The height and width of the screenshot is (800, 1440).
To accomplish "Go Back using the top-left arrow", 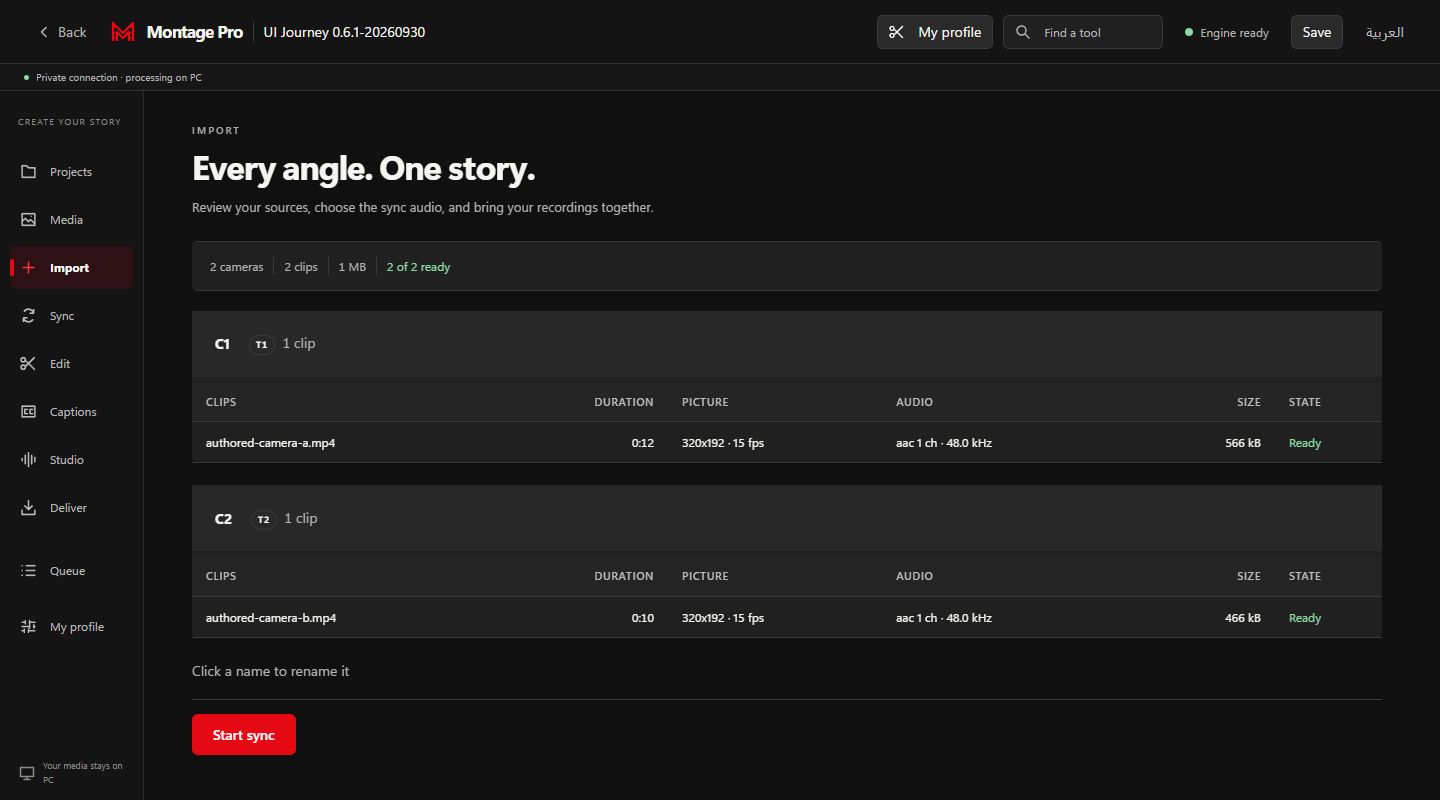I will 62,32.
